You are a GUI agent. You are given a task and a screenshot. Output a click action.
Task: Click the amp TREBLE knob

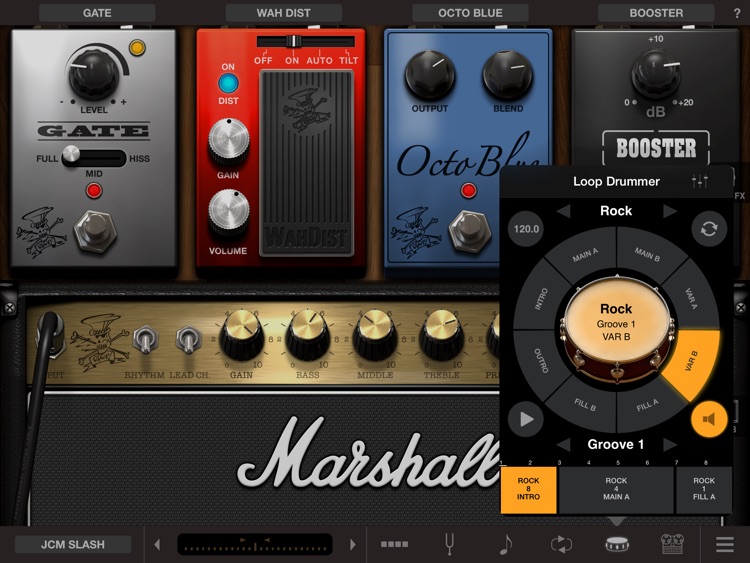coord(441,337)
